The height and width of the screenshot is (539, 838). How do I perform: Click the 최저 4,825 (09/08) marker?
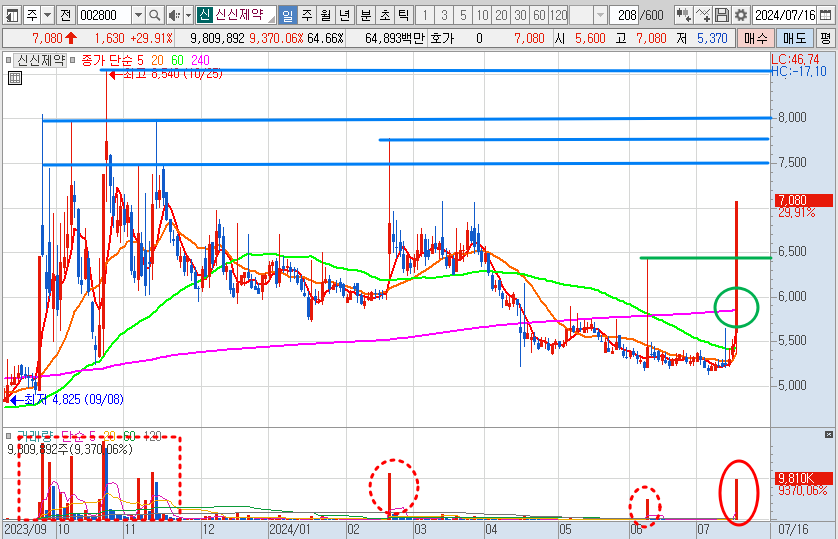click(67, 400)
